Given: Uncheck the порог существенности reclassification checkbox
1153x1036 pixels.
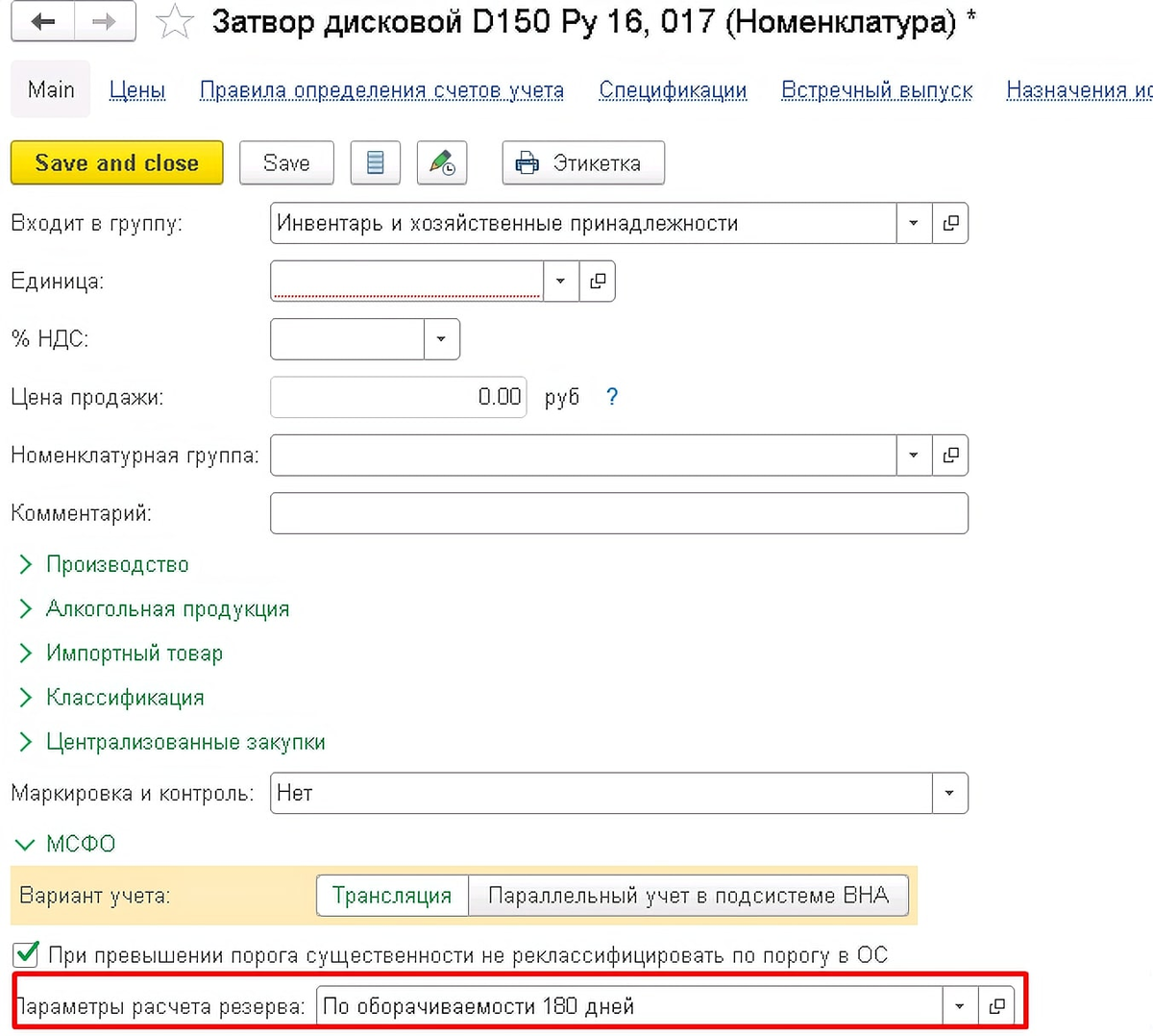Looking at the screenshot, I should click(x=25, y=954).
